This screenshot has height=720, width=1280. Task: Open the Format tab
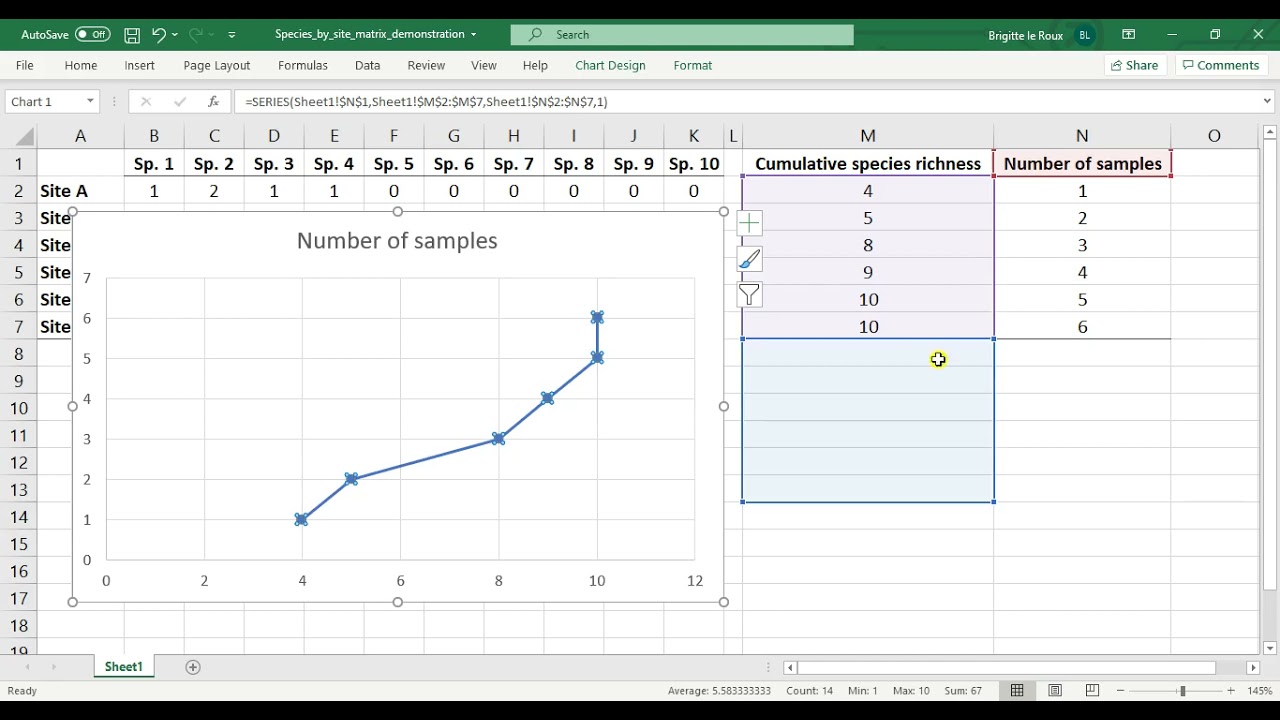[692, 65]
